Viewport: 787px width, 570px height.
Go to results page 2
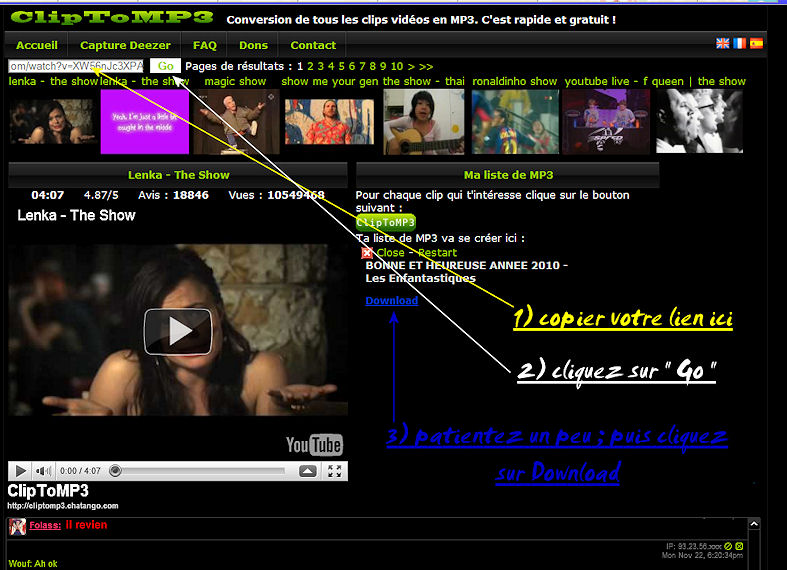click(310, 66)
